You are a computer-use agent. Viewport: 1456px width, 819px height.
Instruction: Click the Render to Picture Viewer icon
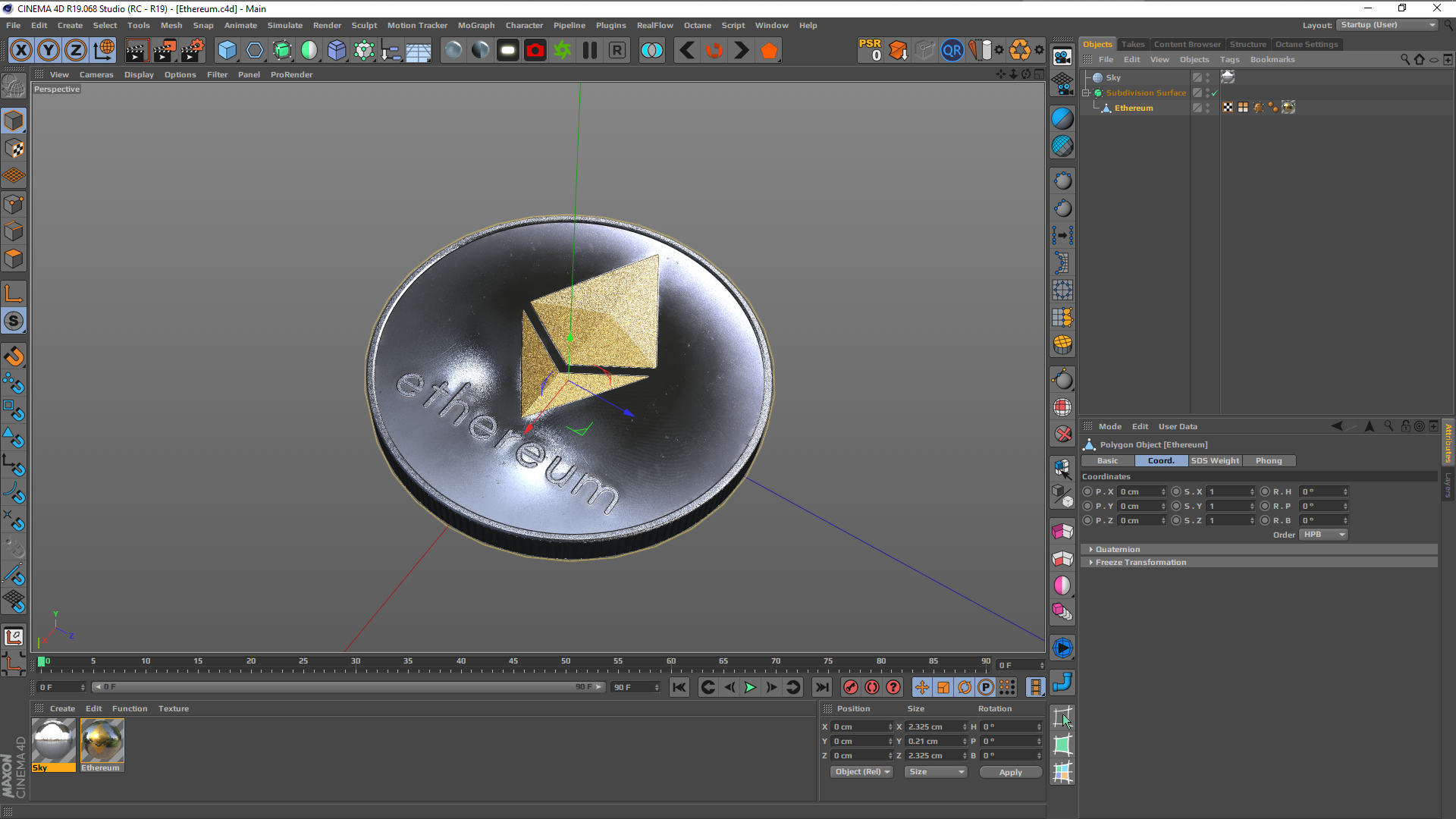164,51
